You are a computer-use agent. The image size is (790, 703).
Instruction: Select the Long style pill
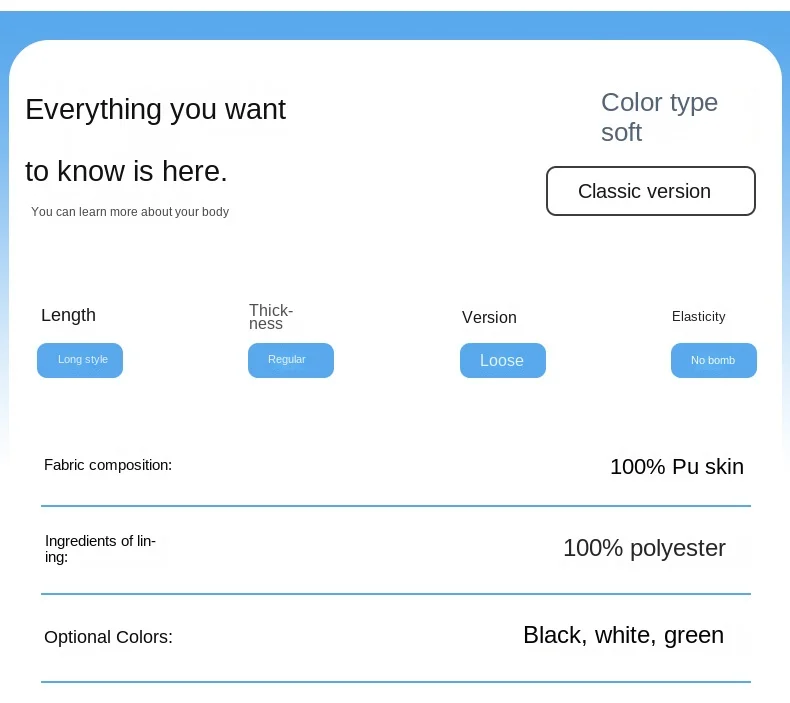[80, 360]
